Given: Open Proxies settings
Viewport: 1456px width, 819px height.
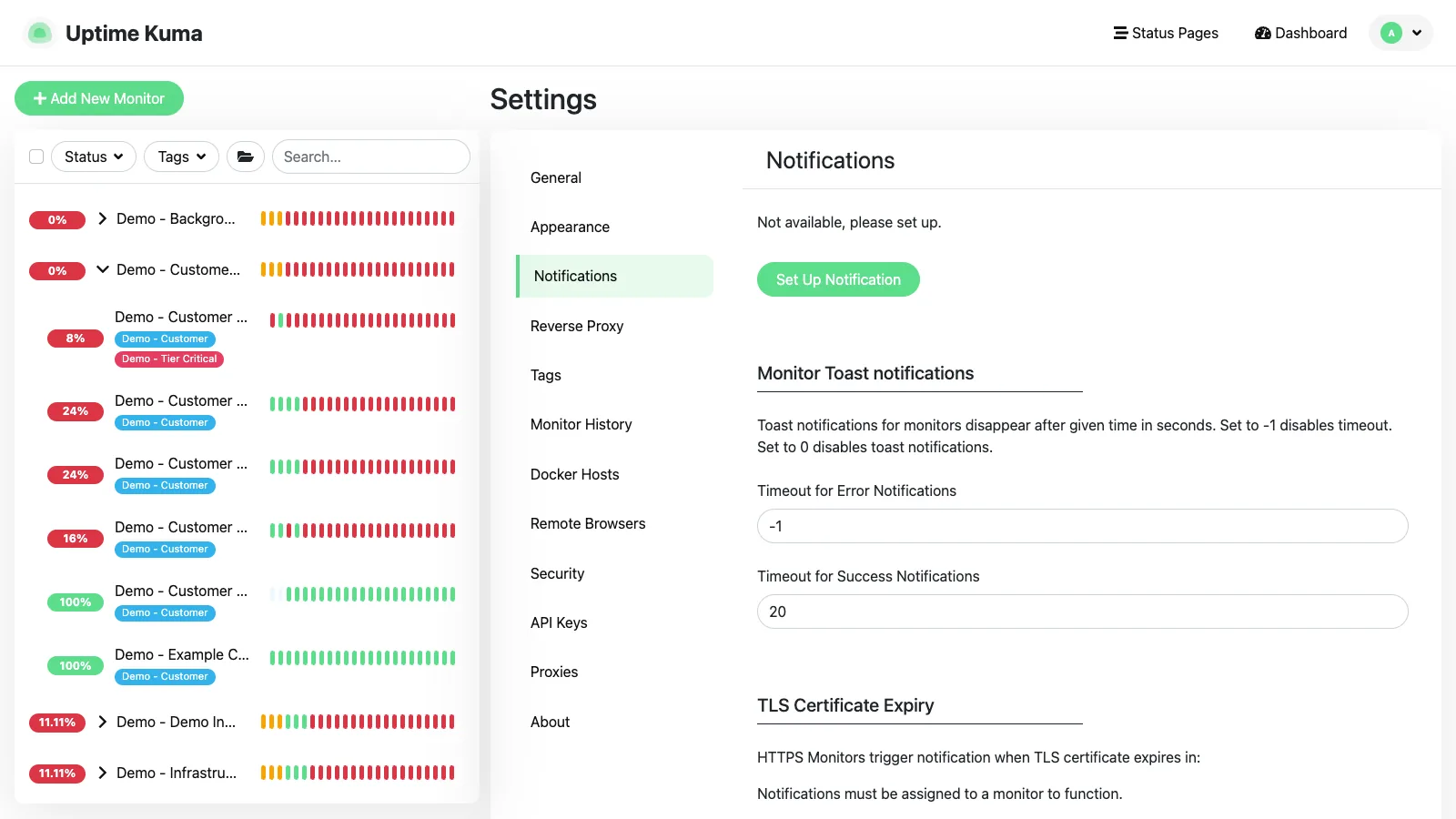Looking at the screenshot, I should (614, 672).
